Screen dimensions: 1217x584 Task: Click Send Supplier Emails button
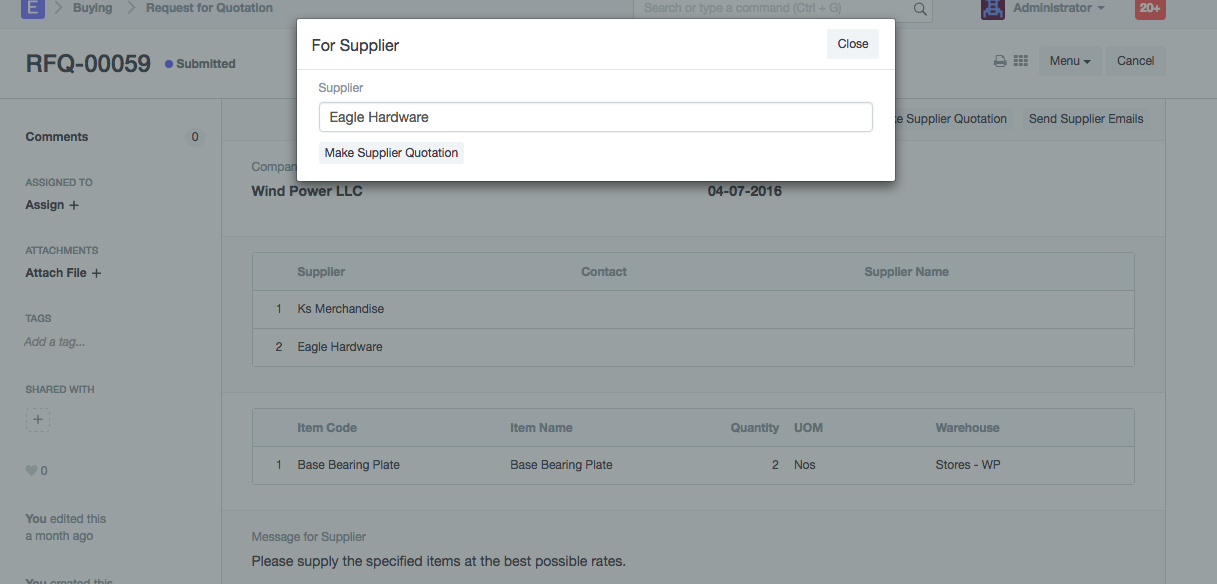click(x=1086, y=119)
